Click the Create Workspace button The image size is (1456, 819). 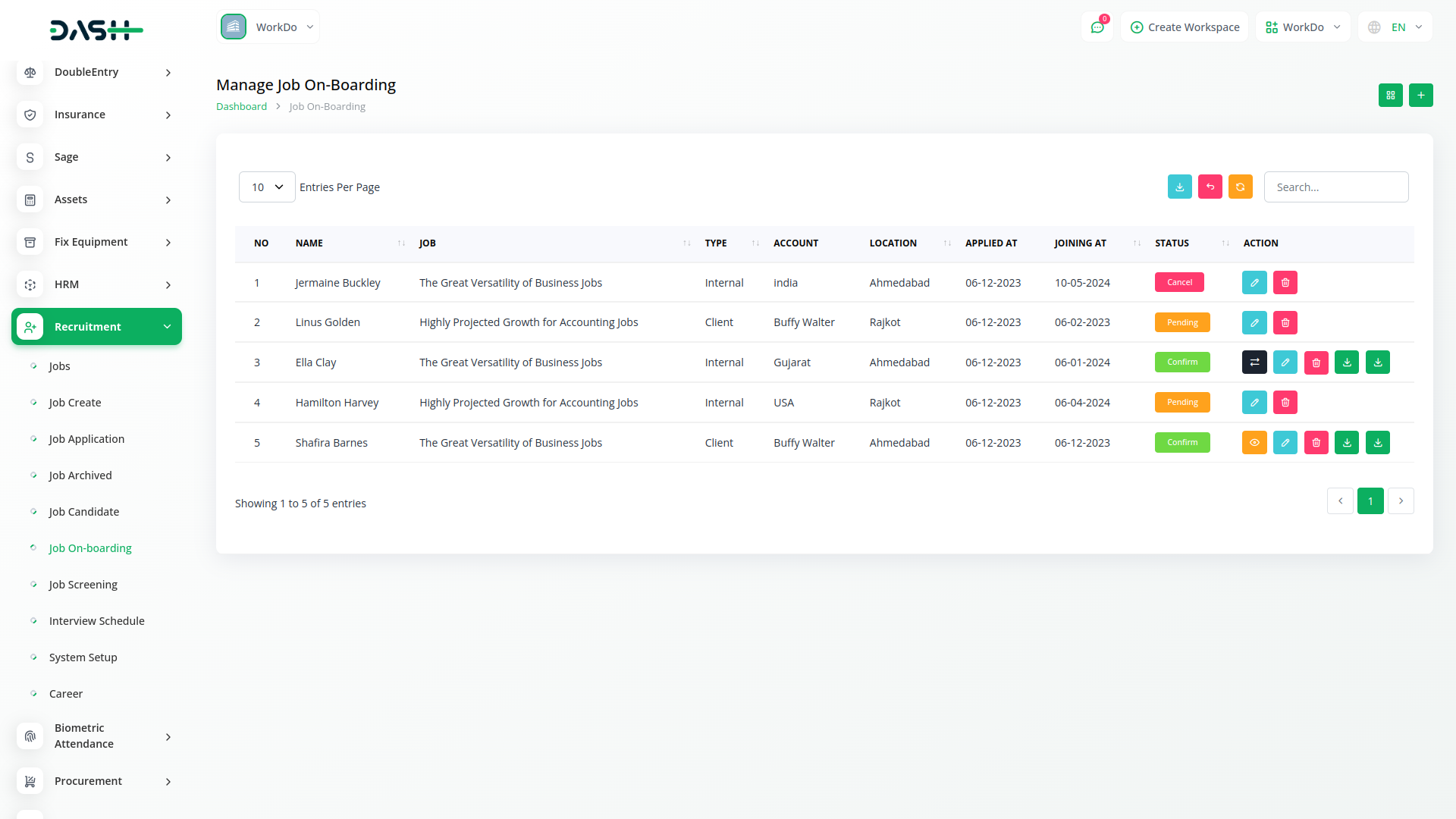[x=1185, y=27]
